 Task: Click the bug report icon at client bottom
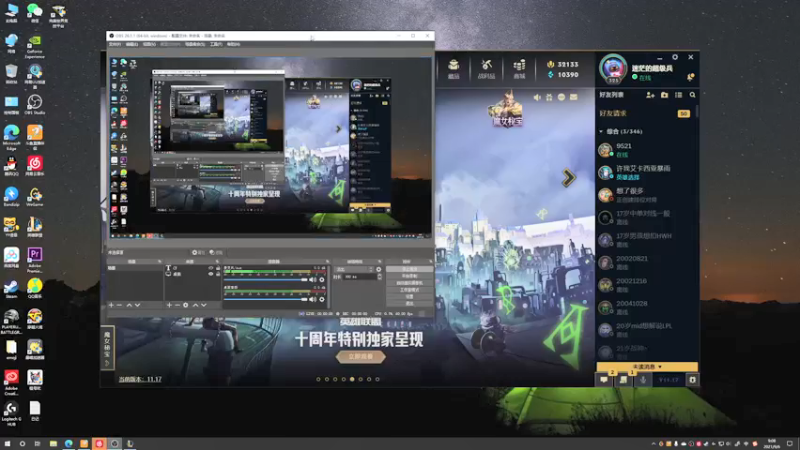692,380
